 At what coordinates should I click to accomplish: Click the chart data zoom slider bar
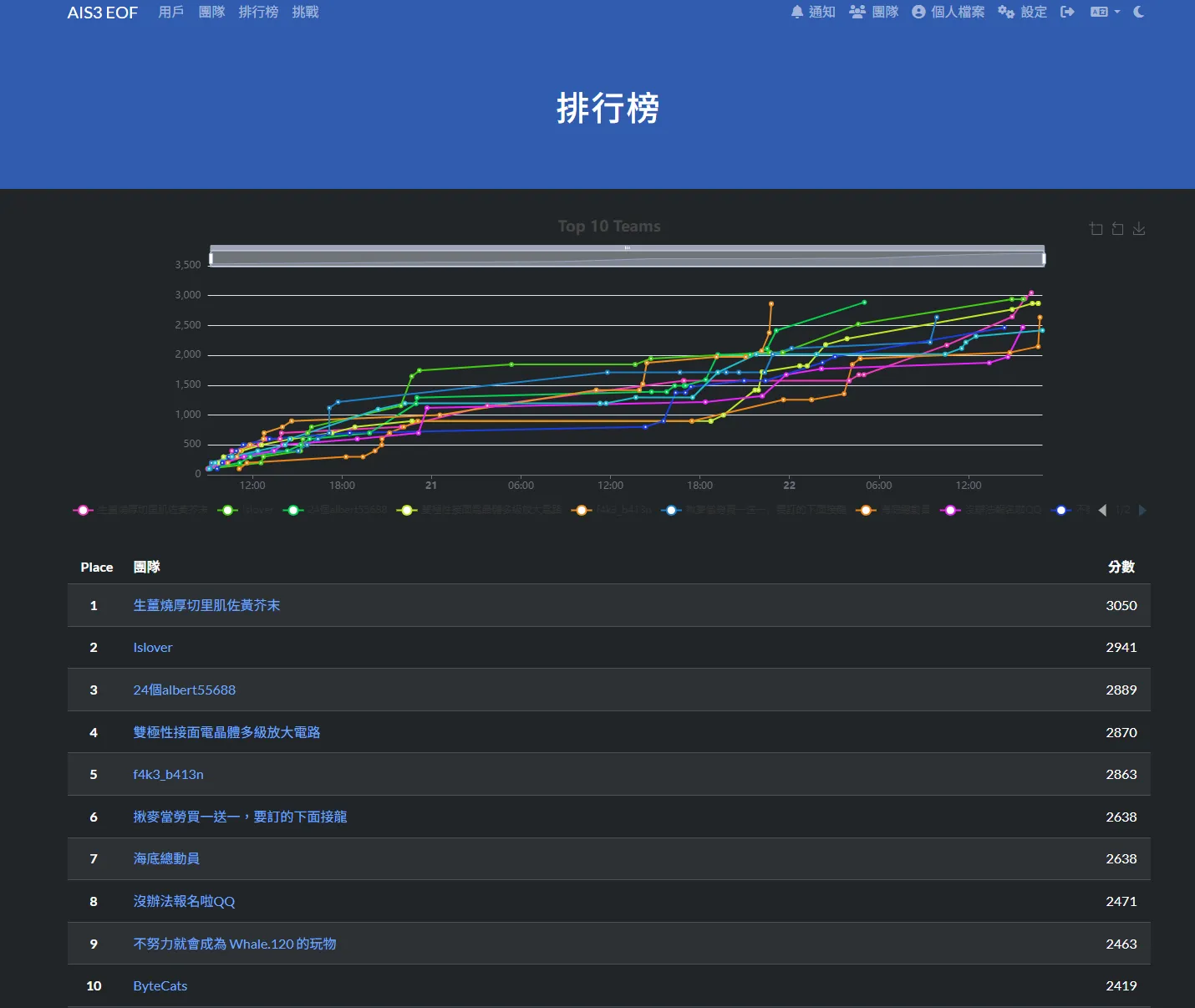click(x=627, y=258)
